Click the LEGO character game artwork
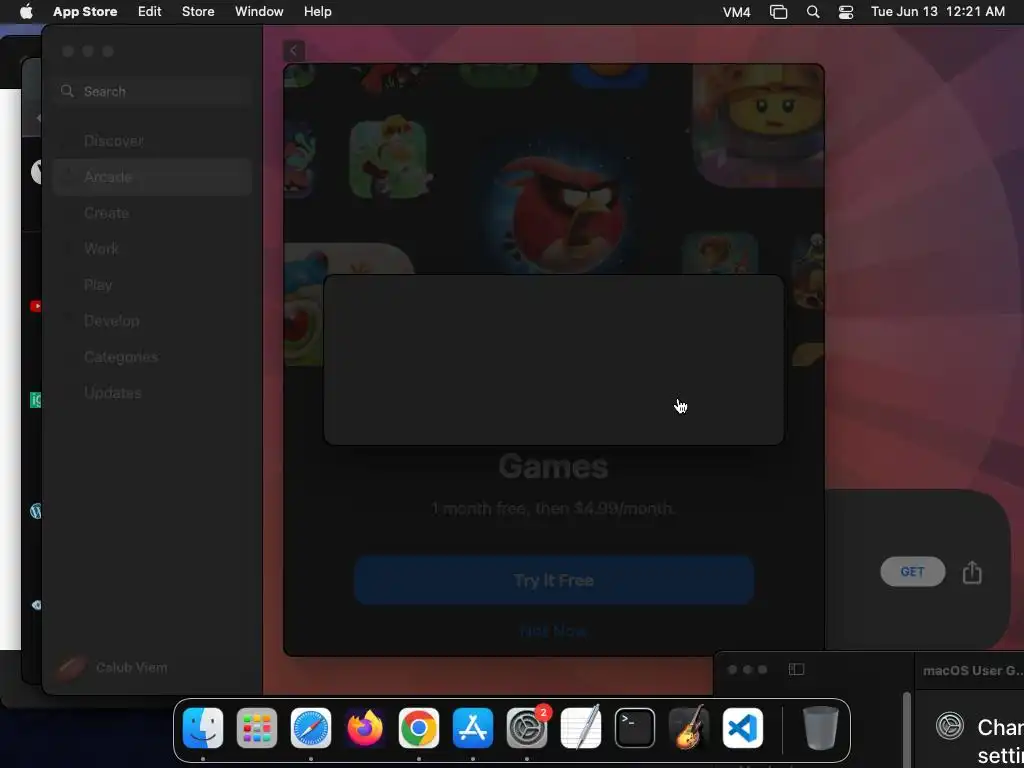 pos(758,125)
